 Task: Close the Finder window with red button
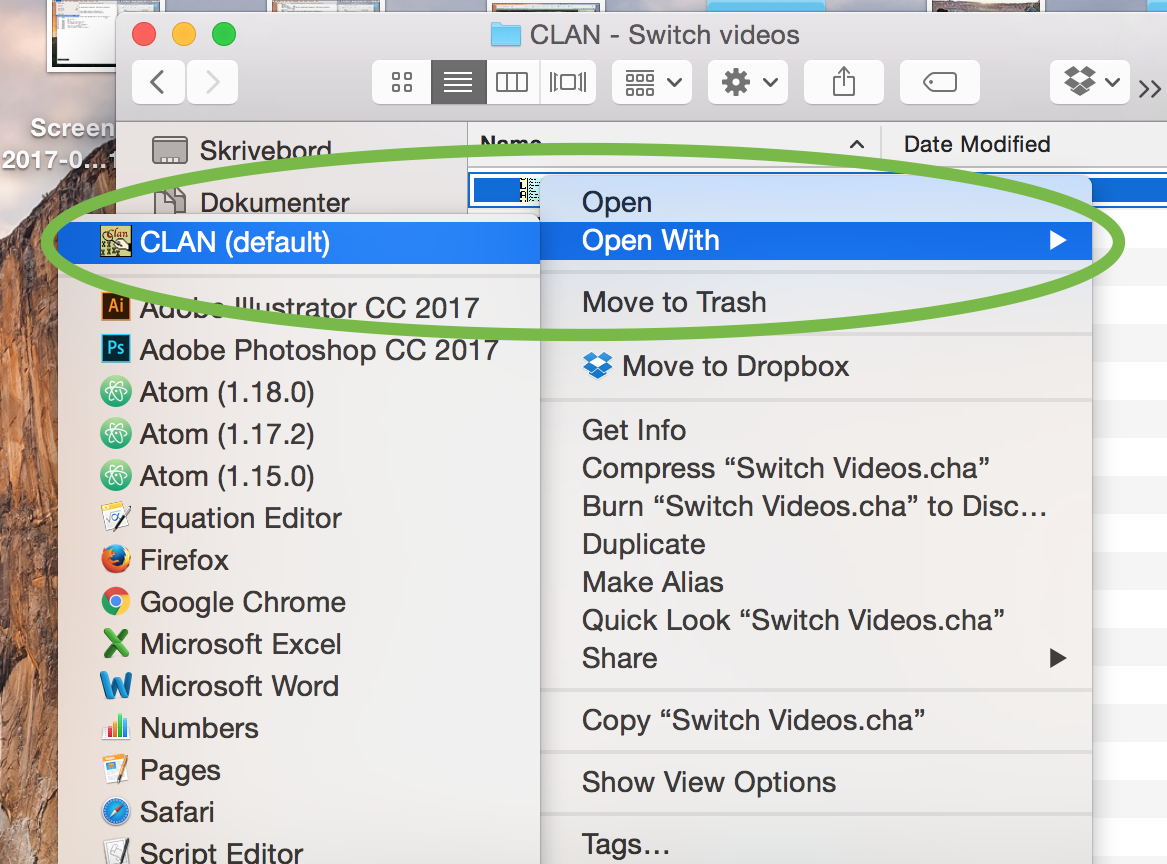click(x=144, y=34)
